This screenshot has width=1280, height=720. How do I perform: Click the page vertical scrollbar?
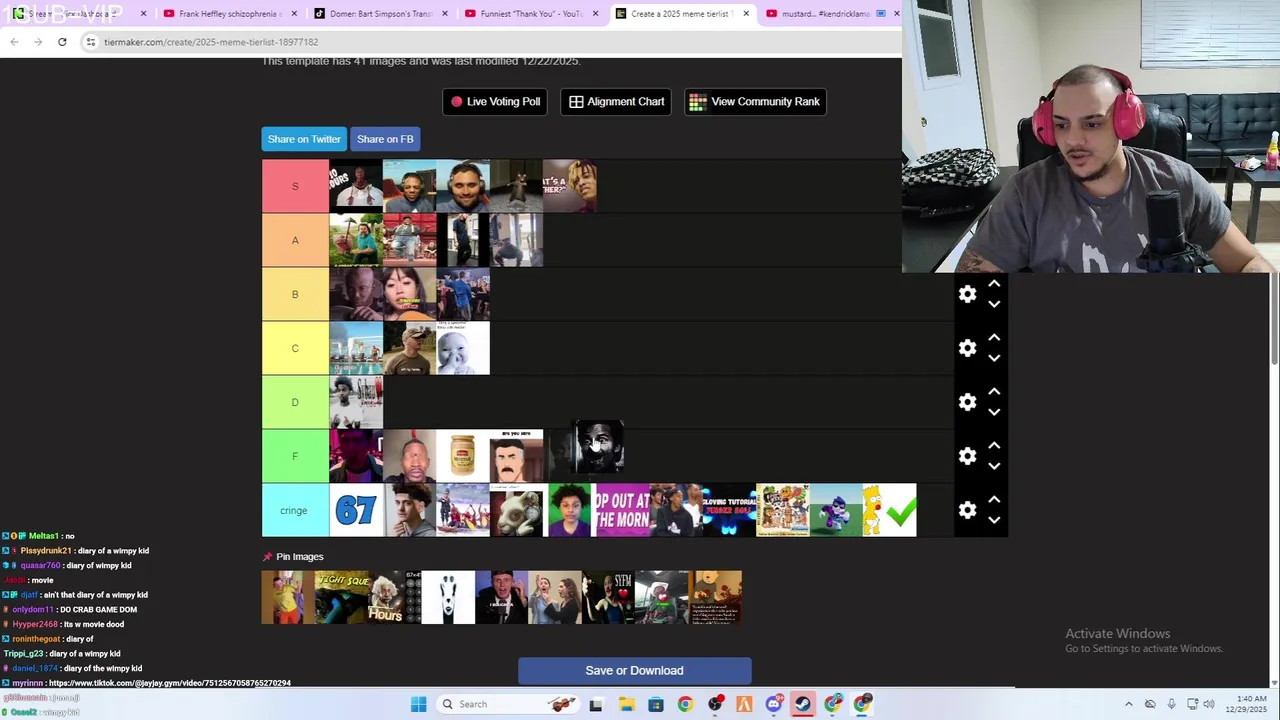[1274, 320]
